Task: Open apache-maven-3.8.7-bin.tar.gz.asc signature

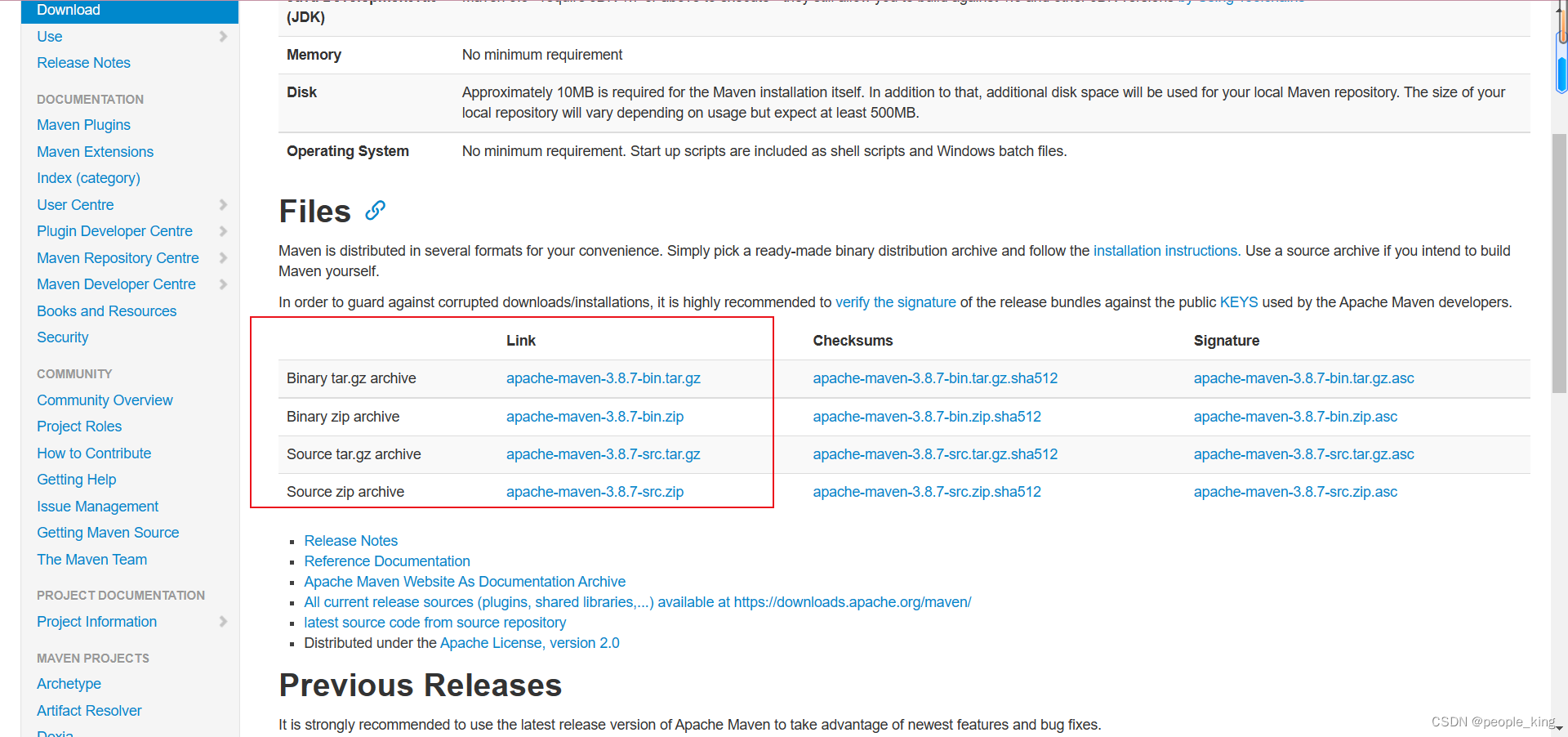Action: tap(1303, 378)
